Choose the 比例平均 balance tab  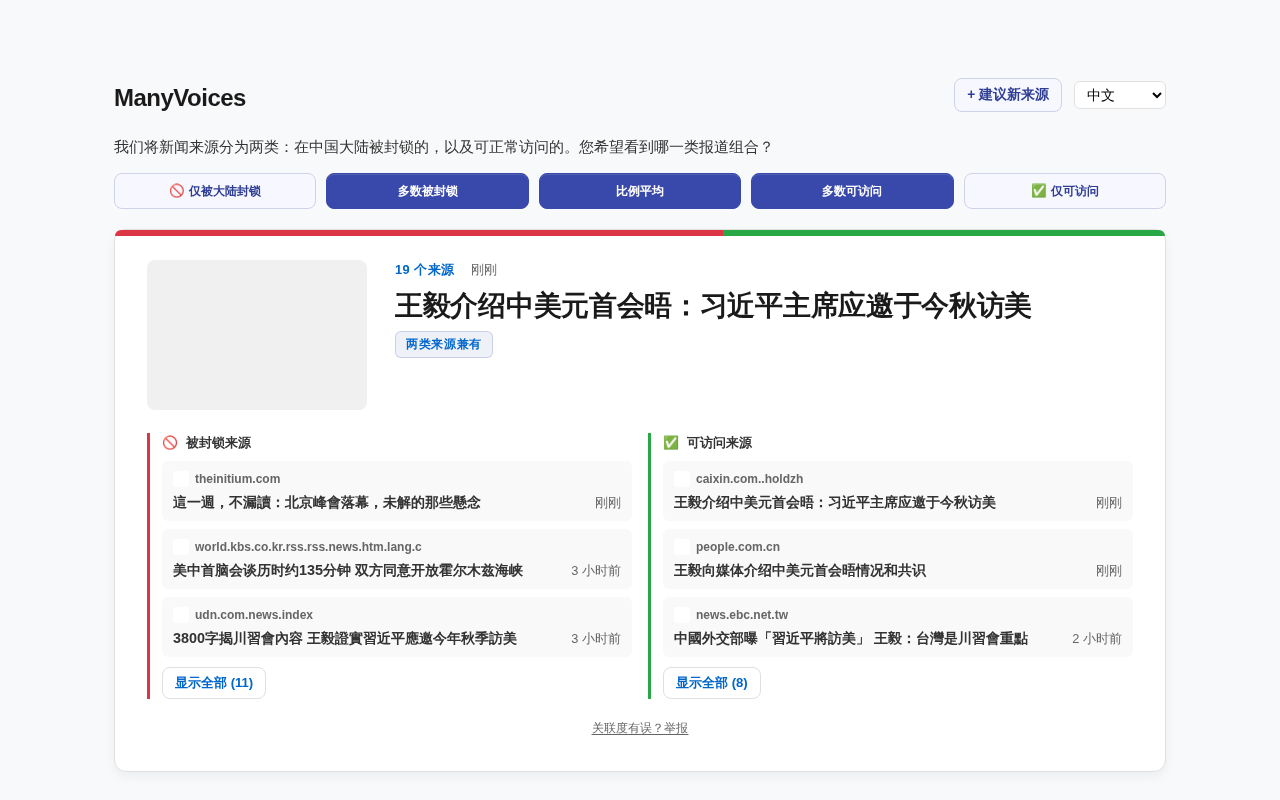coord(640,191)
